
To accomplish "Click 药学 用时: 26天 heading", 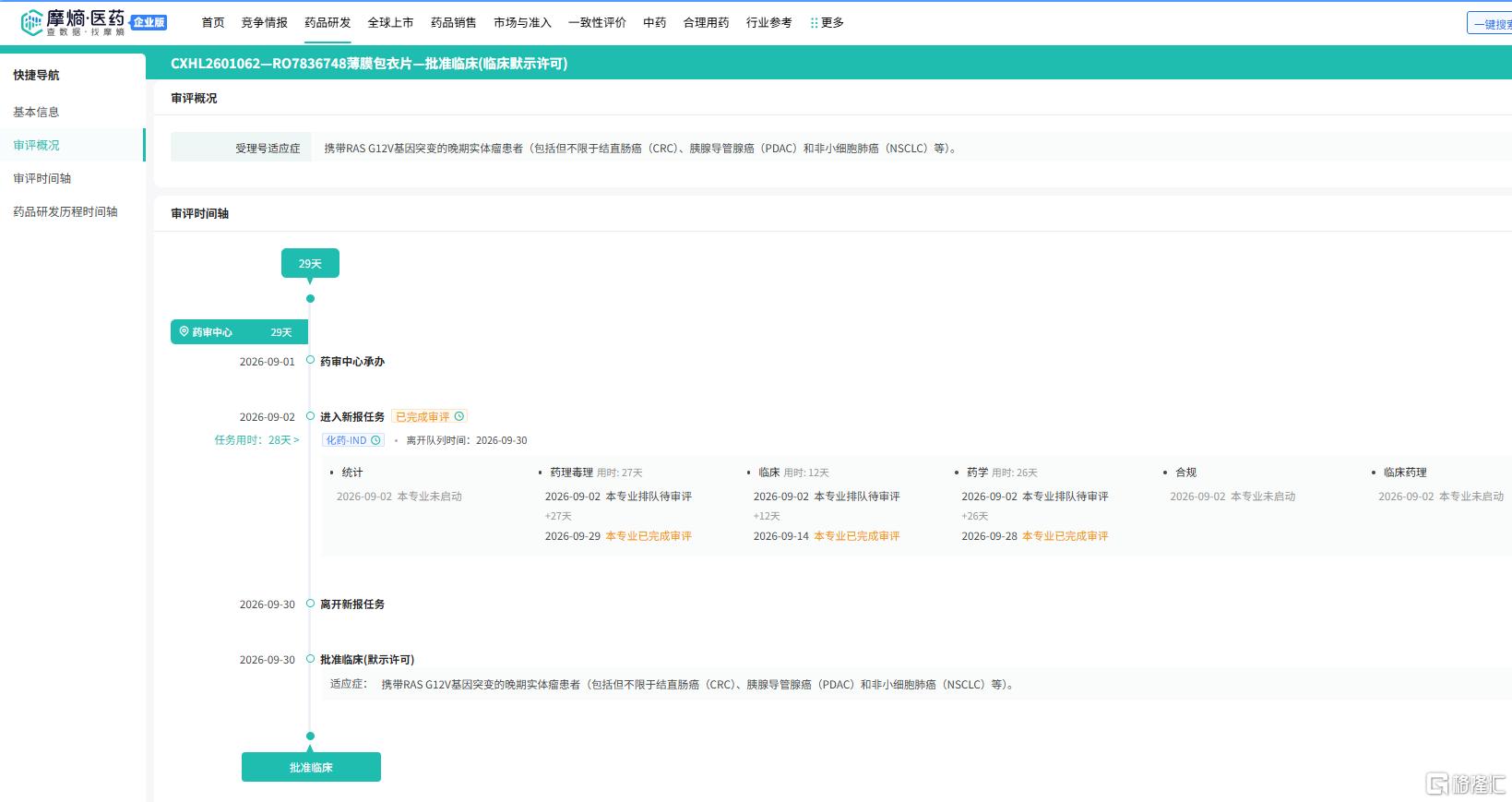I will [1002, 473].
